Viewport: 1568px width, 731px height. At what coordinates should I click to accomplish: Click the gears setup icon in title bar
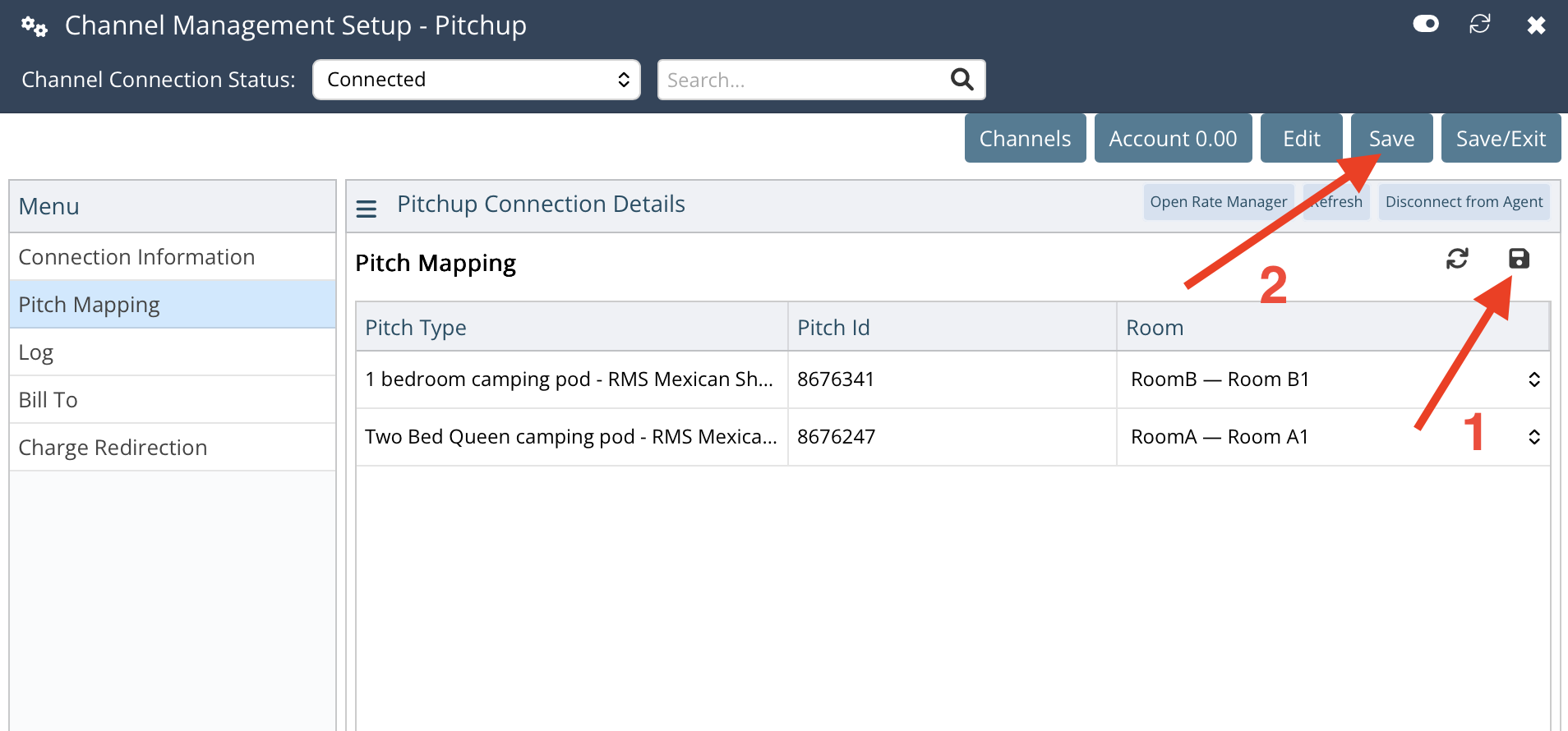click(x=35, y=26)
